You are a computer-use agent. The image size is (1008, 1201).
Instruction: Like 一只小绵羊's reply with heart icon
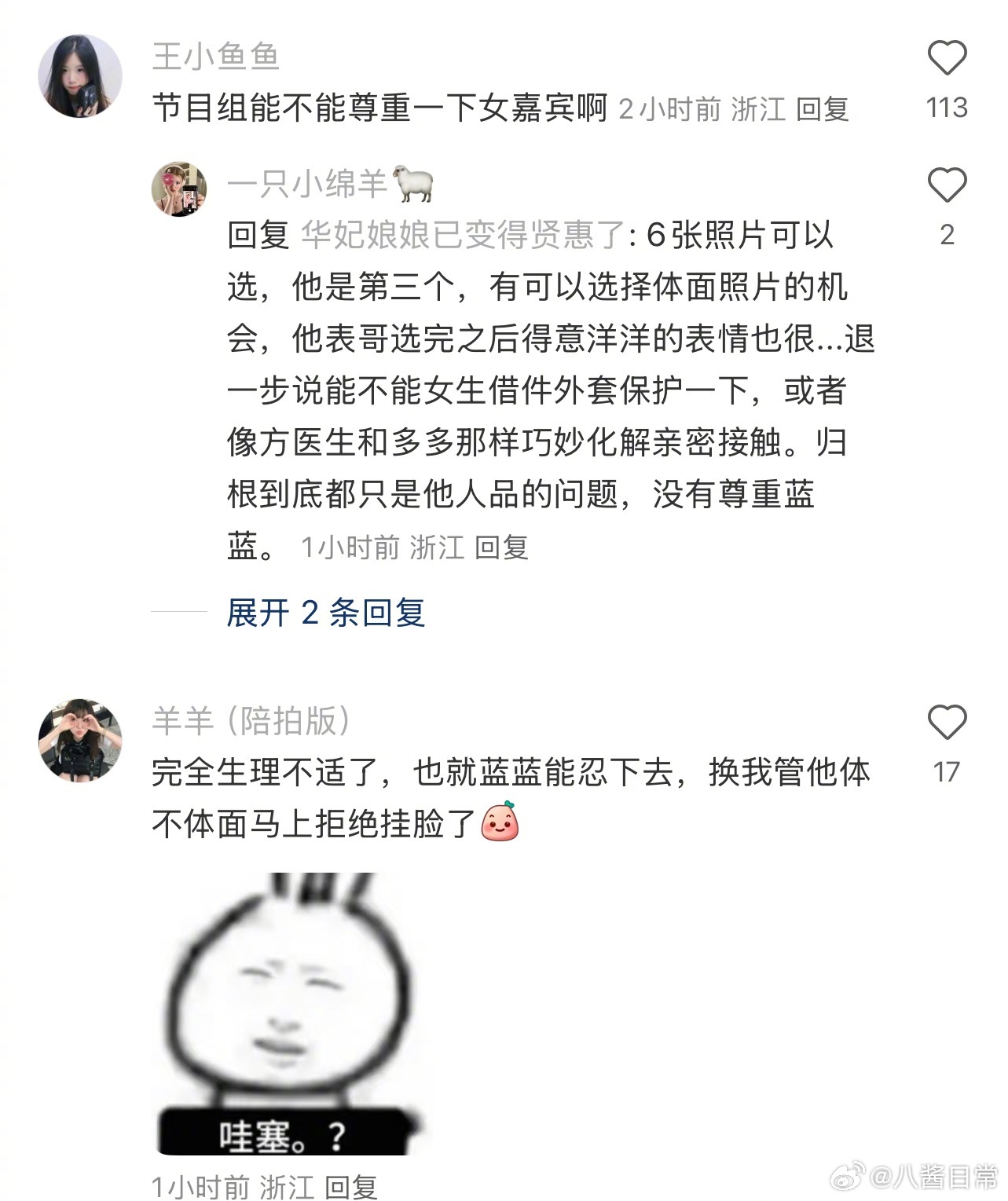(947, 185)
